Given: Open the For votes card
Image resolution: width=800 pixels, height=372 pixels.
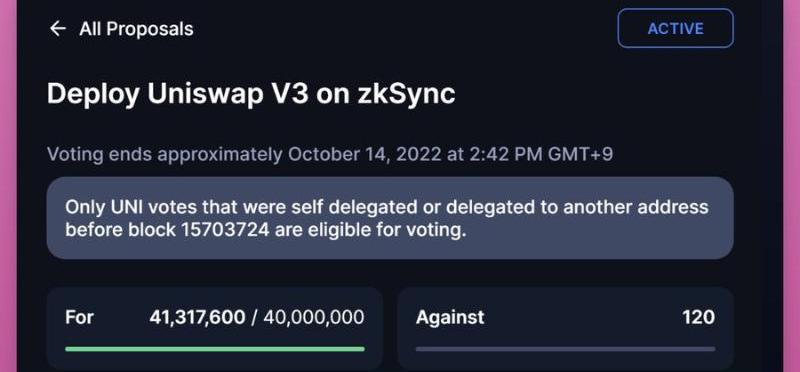Looking at the screenshot, I should (x=215, y=328).
